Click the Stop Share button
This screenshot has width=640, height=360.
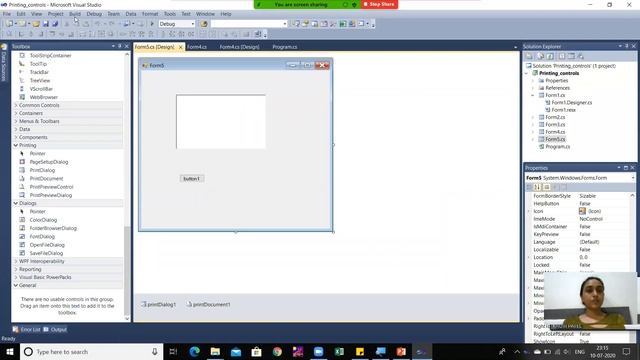coord(379,4)
